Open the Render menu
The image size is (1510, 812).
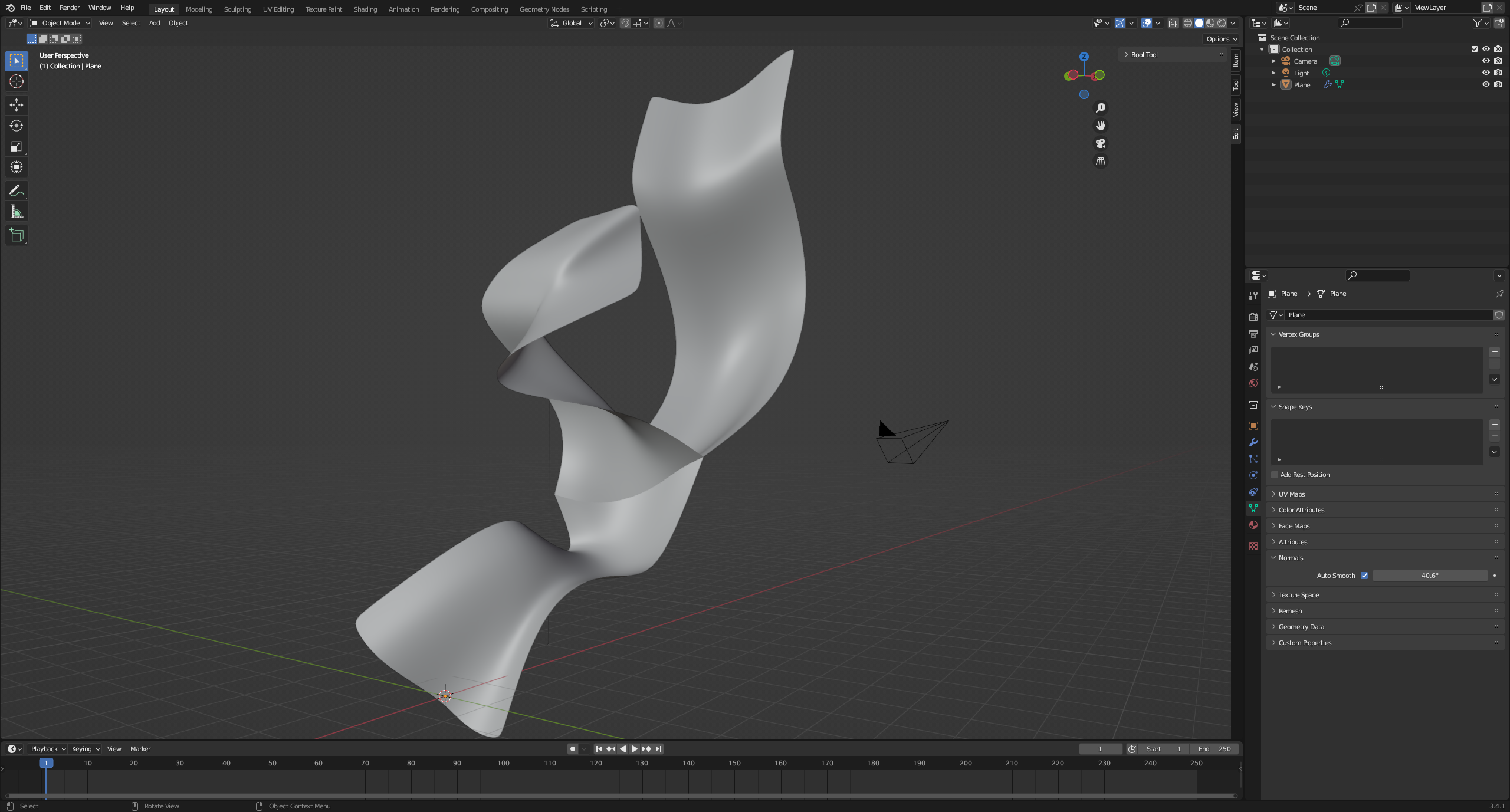pyautogui.click(x=69, y=8)
